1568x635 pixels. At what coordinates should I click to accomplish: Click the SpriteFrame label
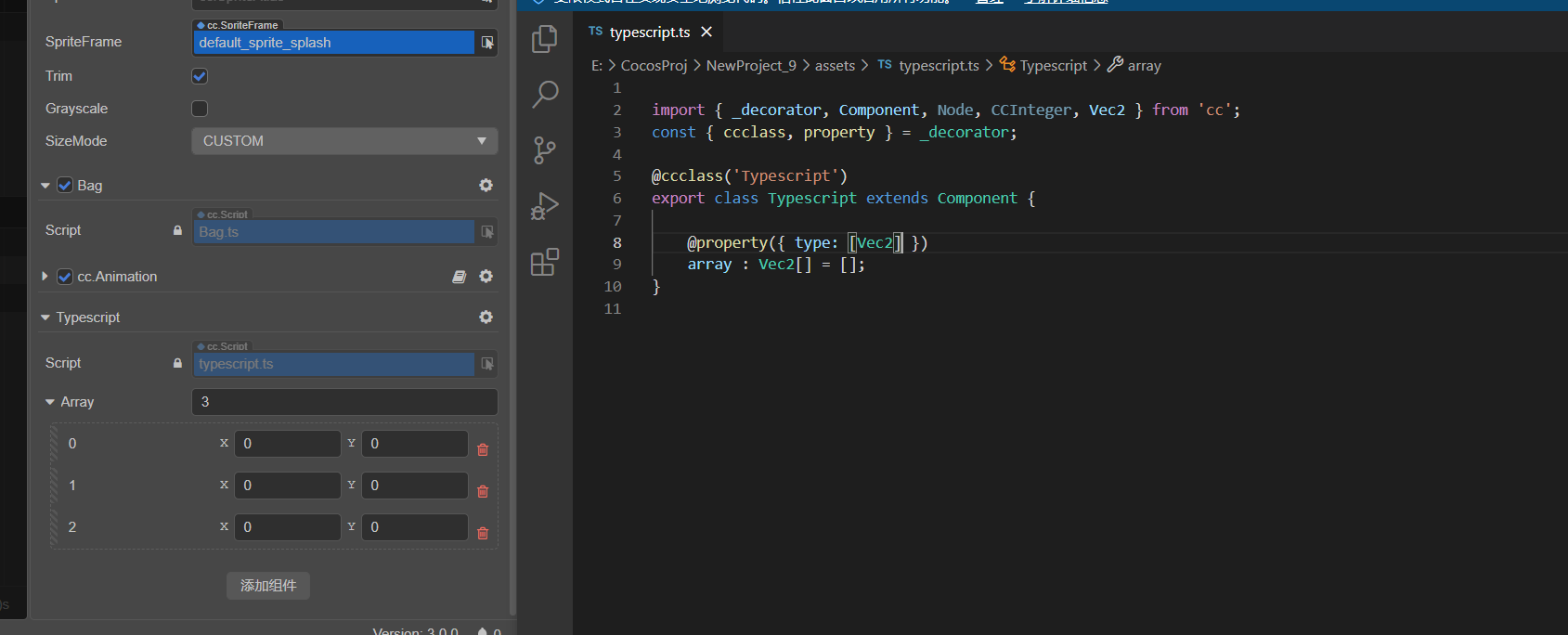click(x=84, y=42)
